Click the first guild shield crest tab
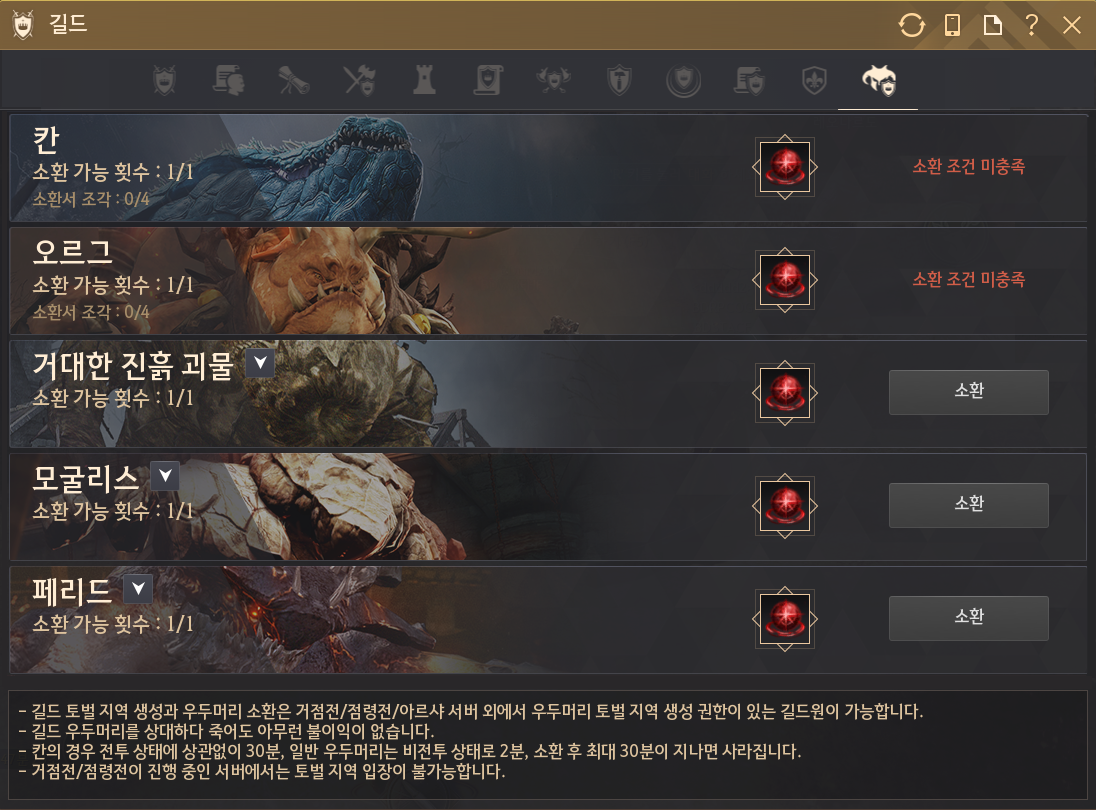Screen dimensions: 1096x810 pyautogui.click(x=164, y=80)
